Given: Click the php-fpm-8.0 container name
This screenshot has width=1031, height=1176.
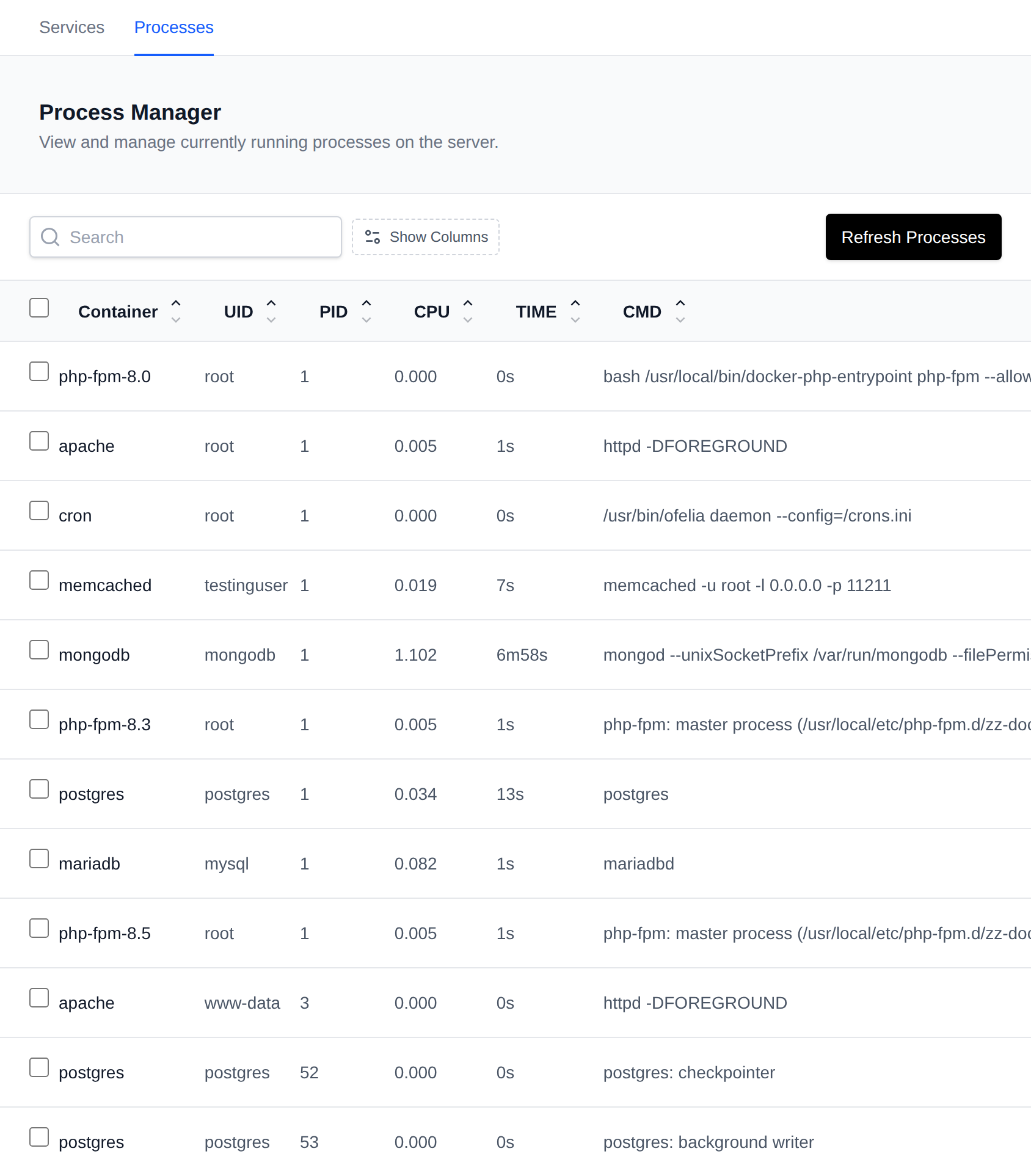Looking at the screenshot, I should tap(104, 377).
